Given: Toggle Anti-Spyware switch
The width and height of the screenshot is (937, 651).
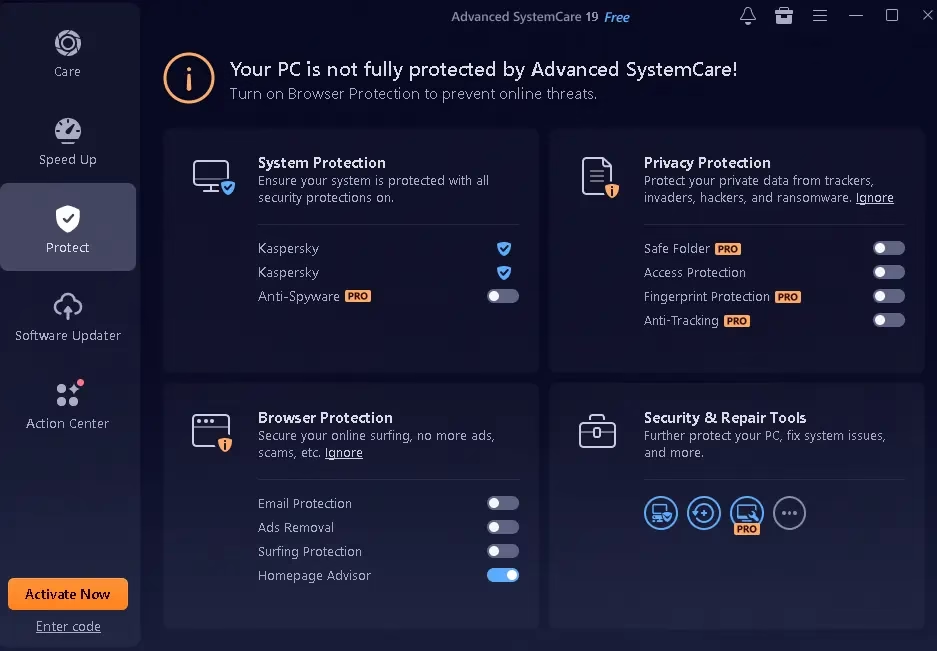Looking at the screenshot, I should pos(503,296).
